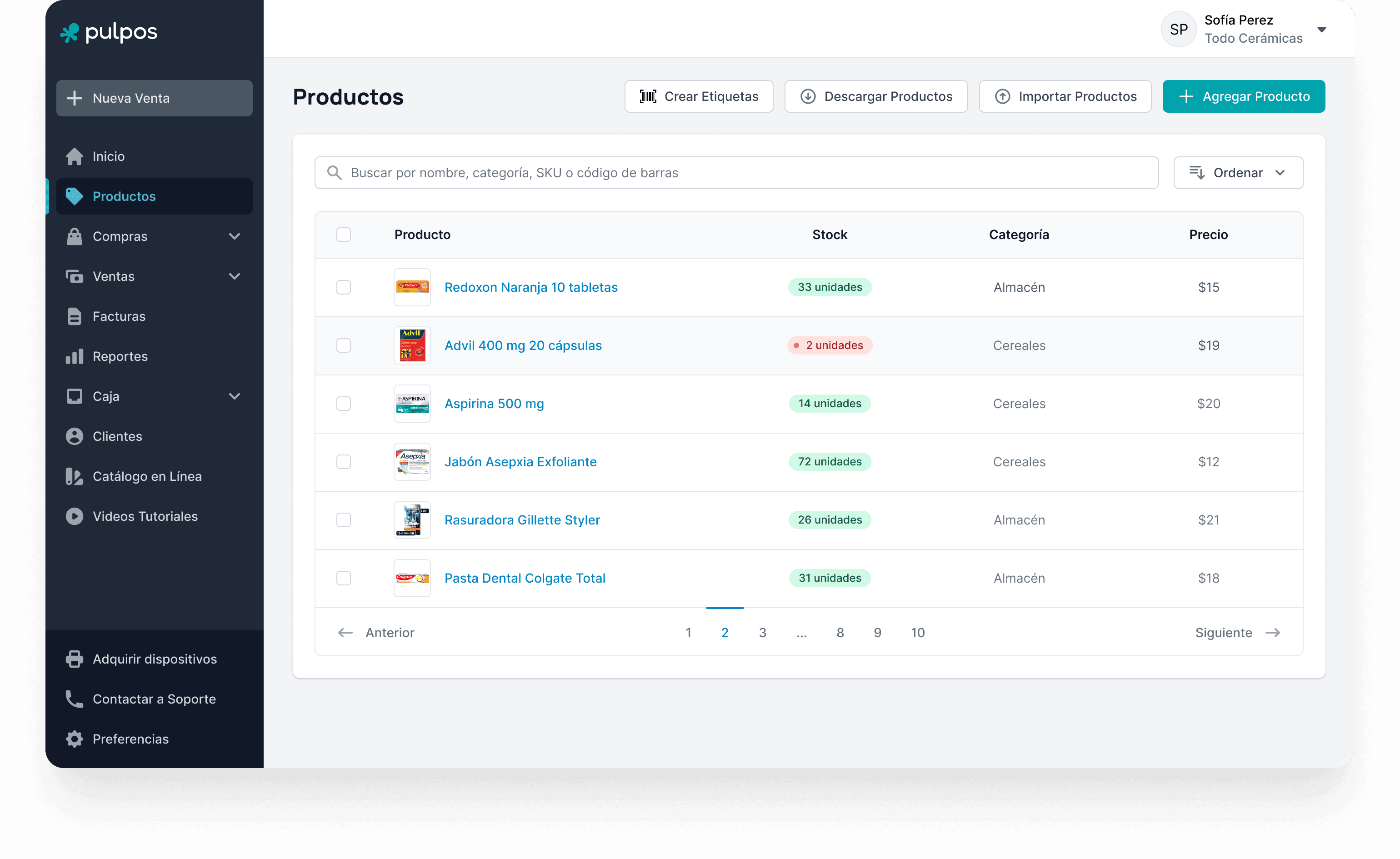
Task: Open Productos via the tag icon
Action: [x=75, y=196]
